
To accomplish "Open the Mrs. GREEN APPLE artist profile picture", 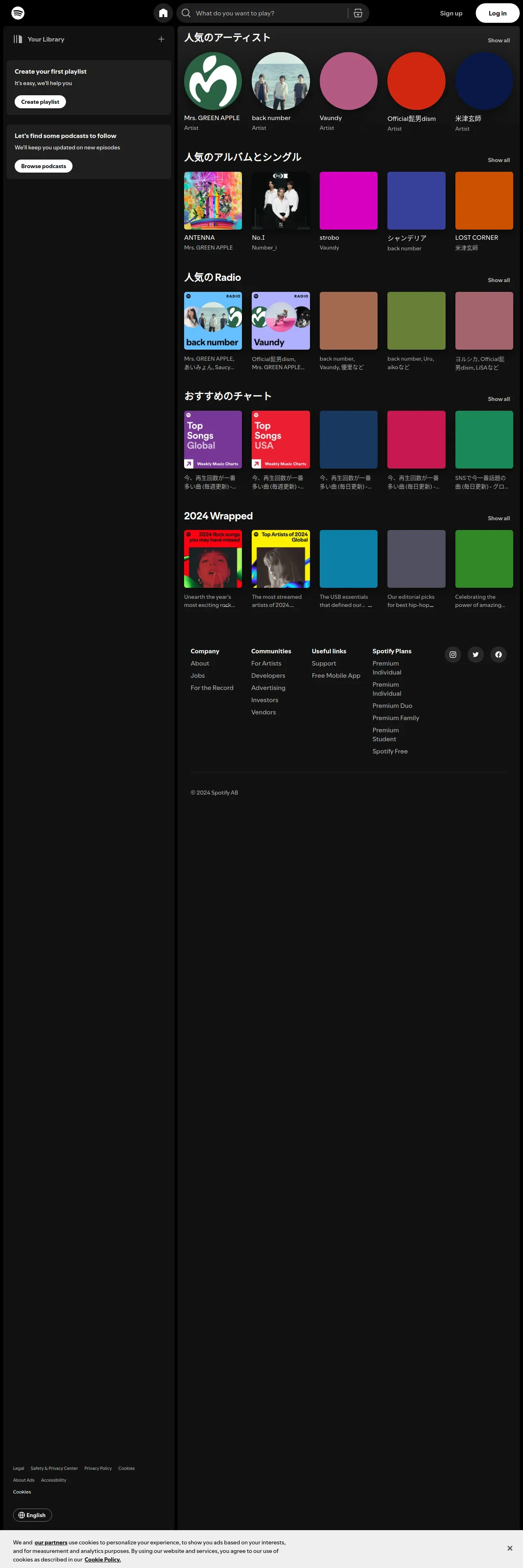I will [213, 81].
